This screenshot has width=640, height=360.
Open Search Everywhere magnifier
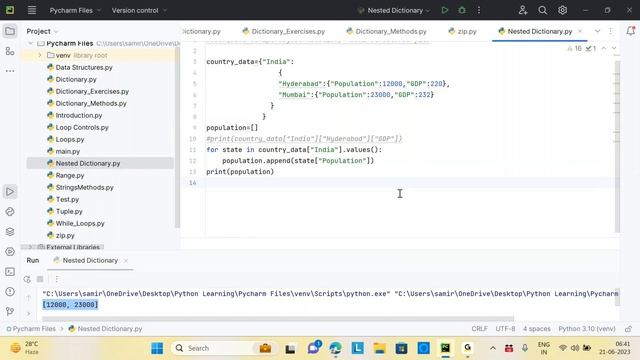(x=542, y=10)
